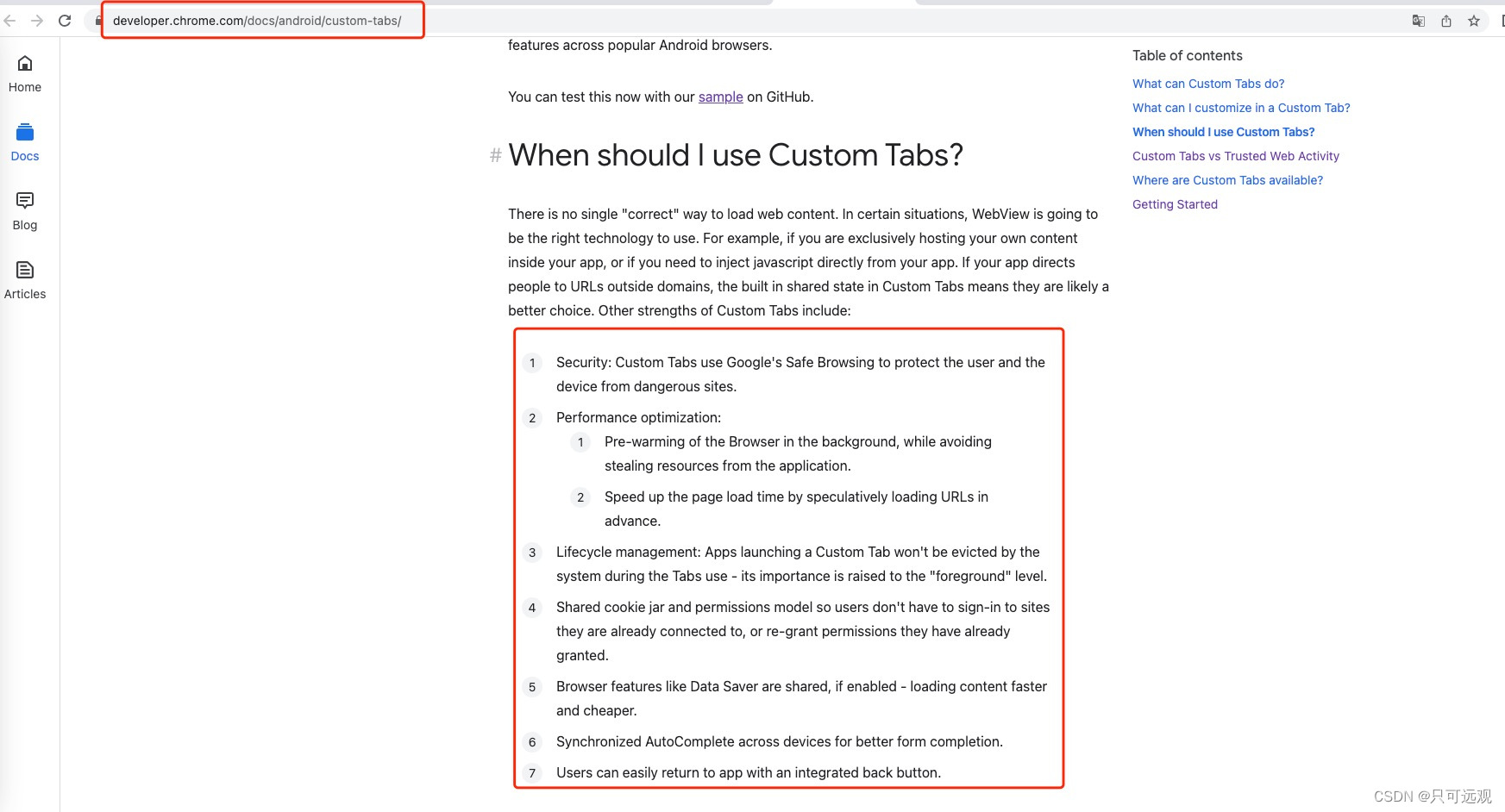The height and width of the screenshot is (812, 1505).
Task: Click list item 'Security: Custom Tabs use Google's Safe Browsing'
Action: 800,374
